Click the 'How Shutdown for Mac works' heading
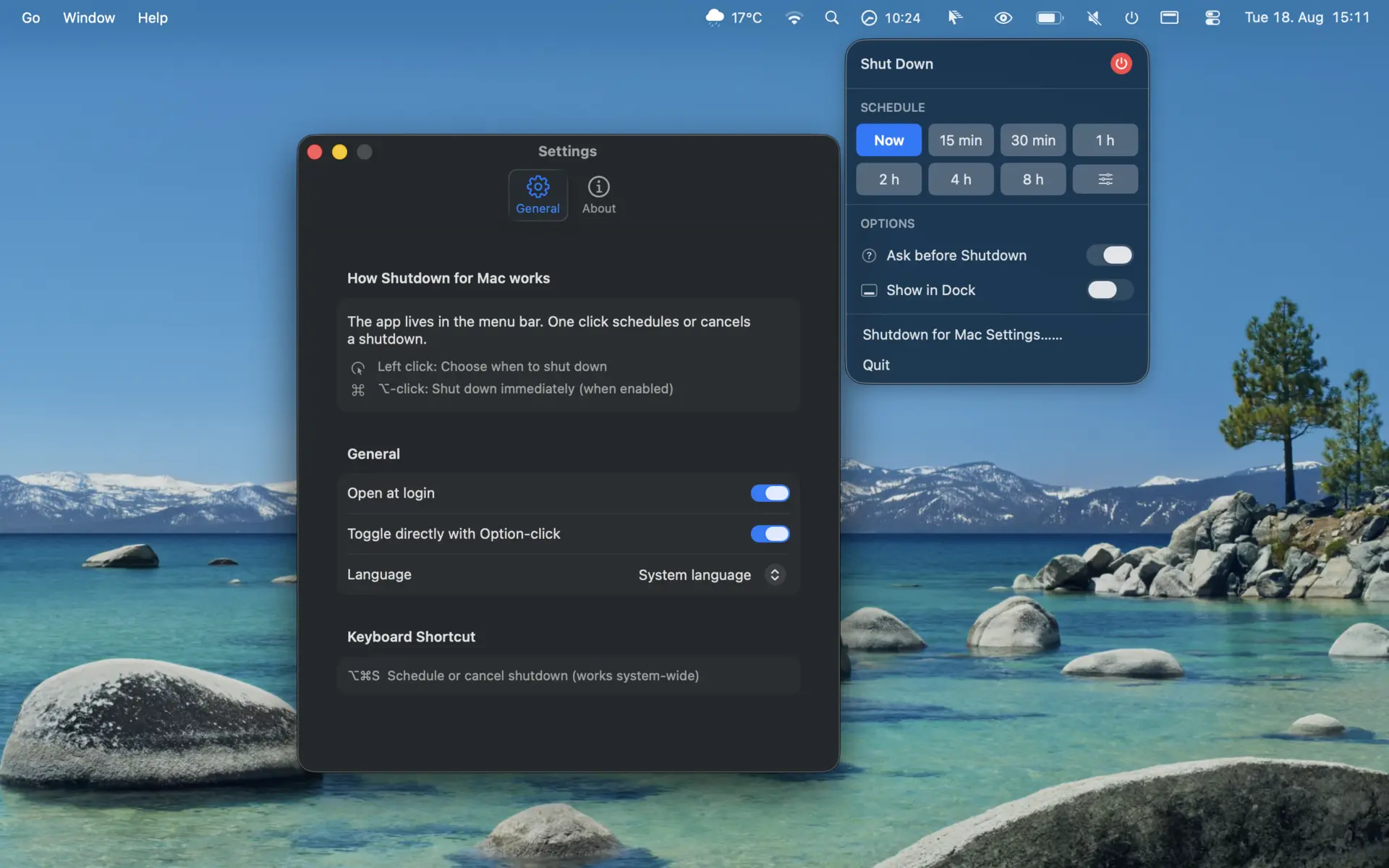The height and width of the screenshot is (868, 1389). click(449, 278)
